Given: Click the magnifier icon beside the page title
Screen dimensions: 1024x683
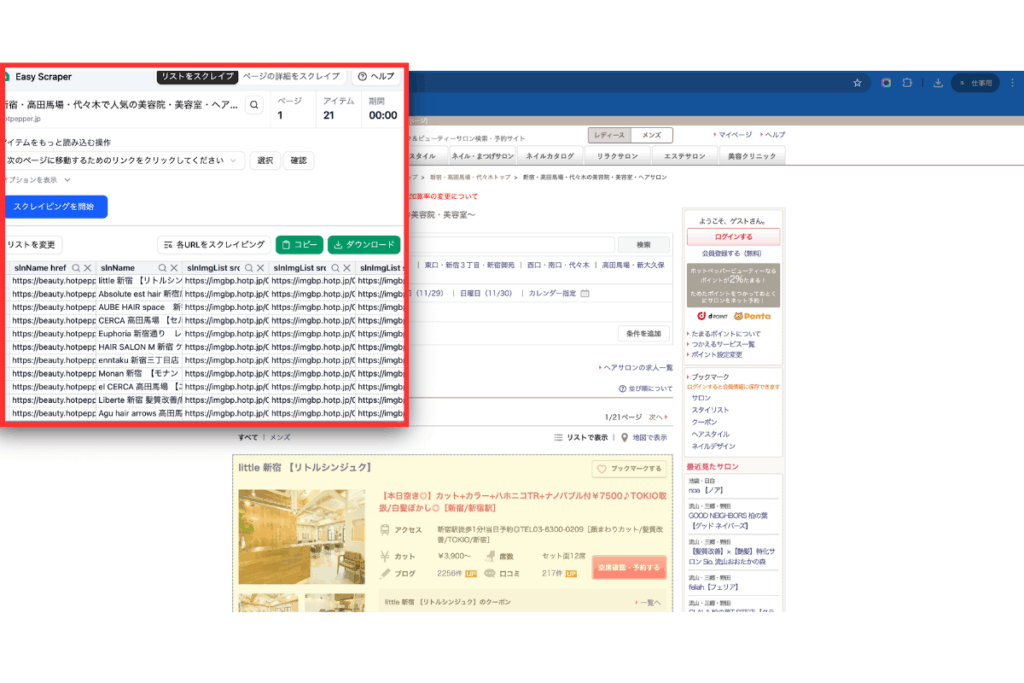Looking at the screenshot, I should tap(254, 105).
